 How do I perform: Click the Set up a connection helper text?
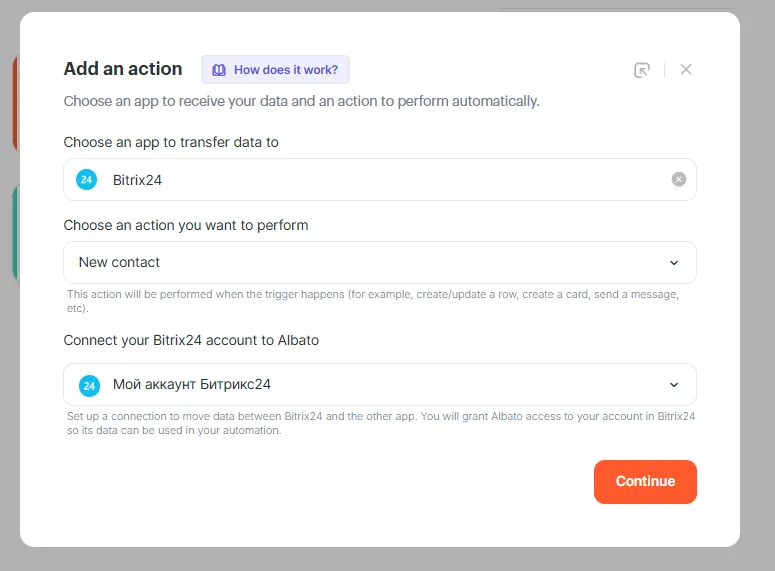380,423
